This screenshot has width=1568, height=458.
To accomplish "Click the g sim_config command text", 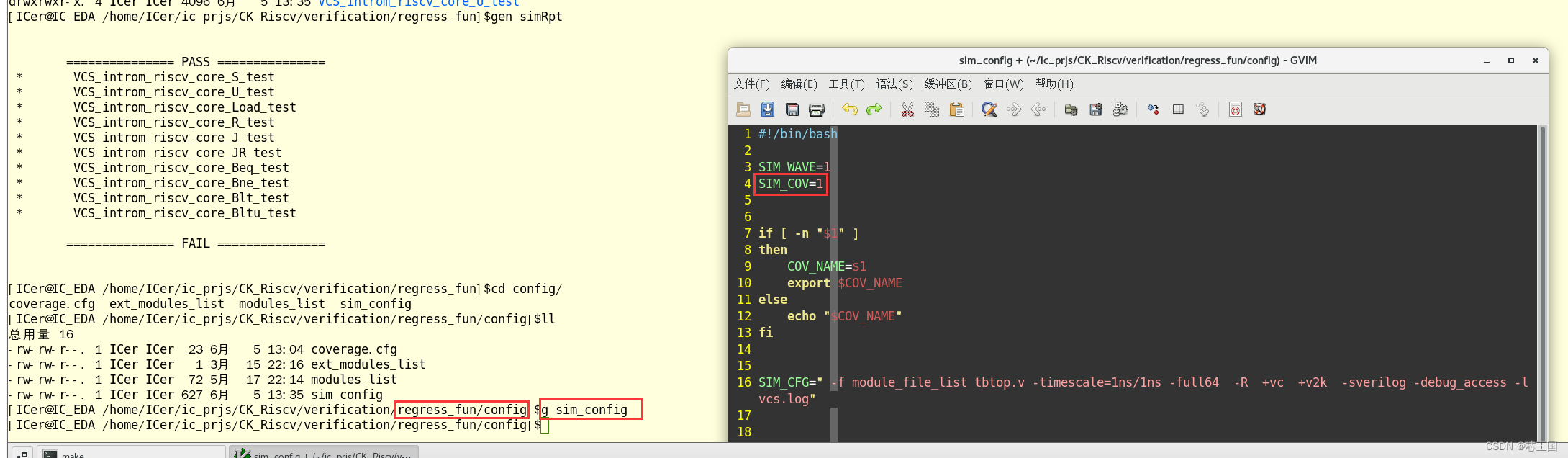I will click(584, 410).
